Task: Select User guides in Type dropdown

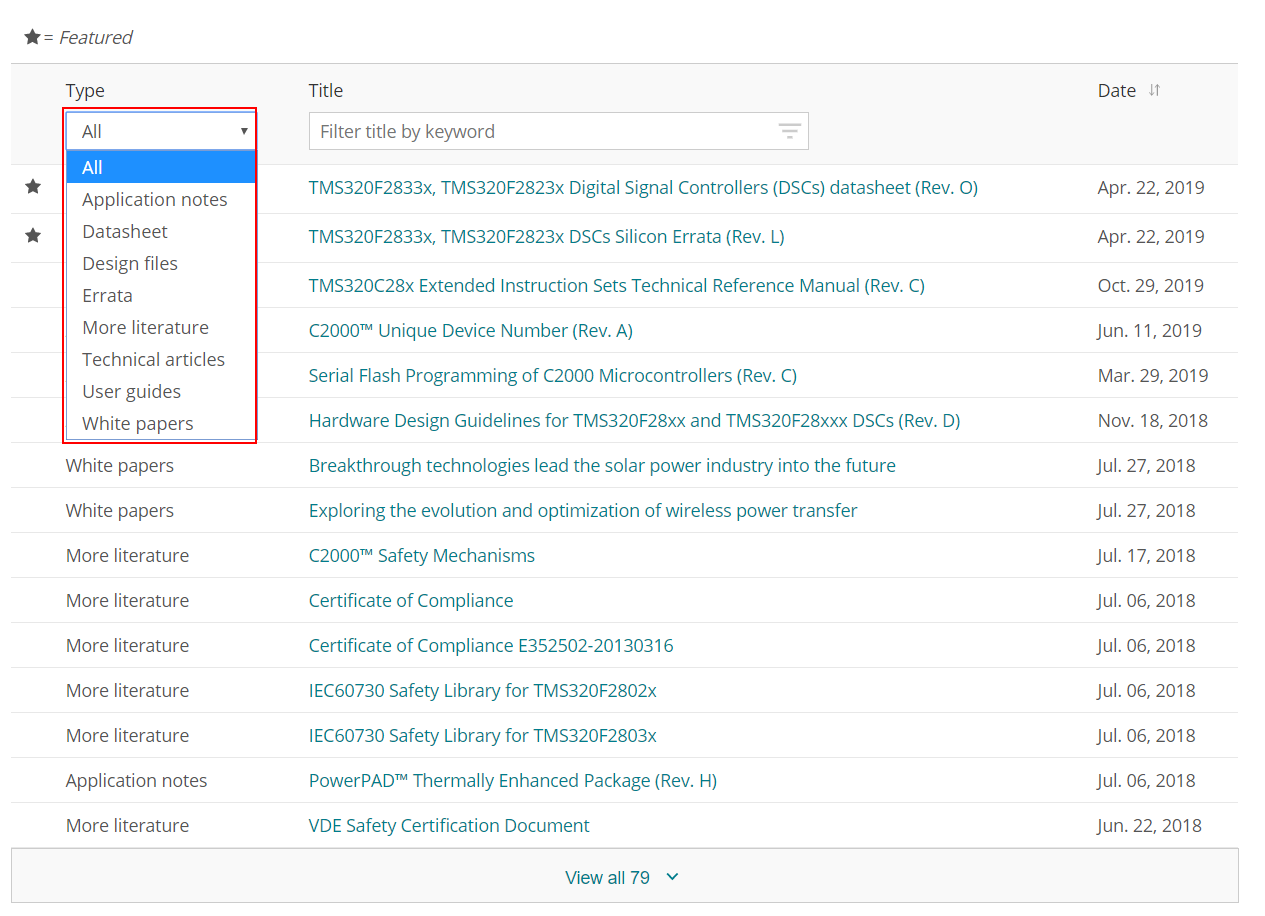Action: [131, 391]
